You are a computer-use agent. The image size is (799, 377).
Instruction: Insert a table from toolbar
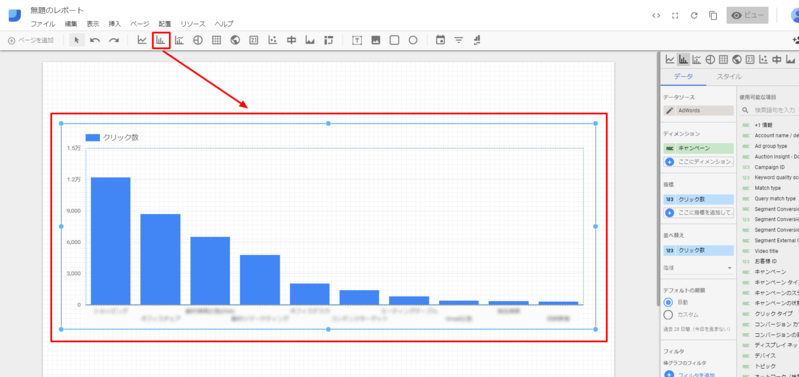[217, 40]
